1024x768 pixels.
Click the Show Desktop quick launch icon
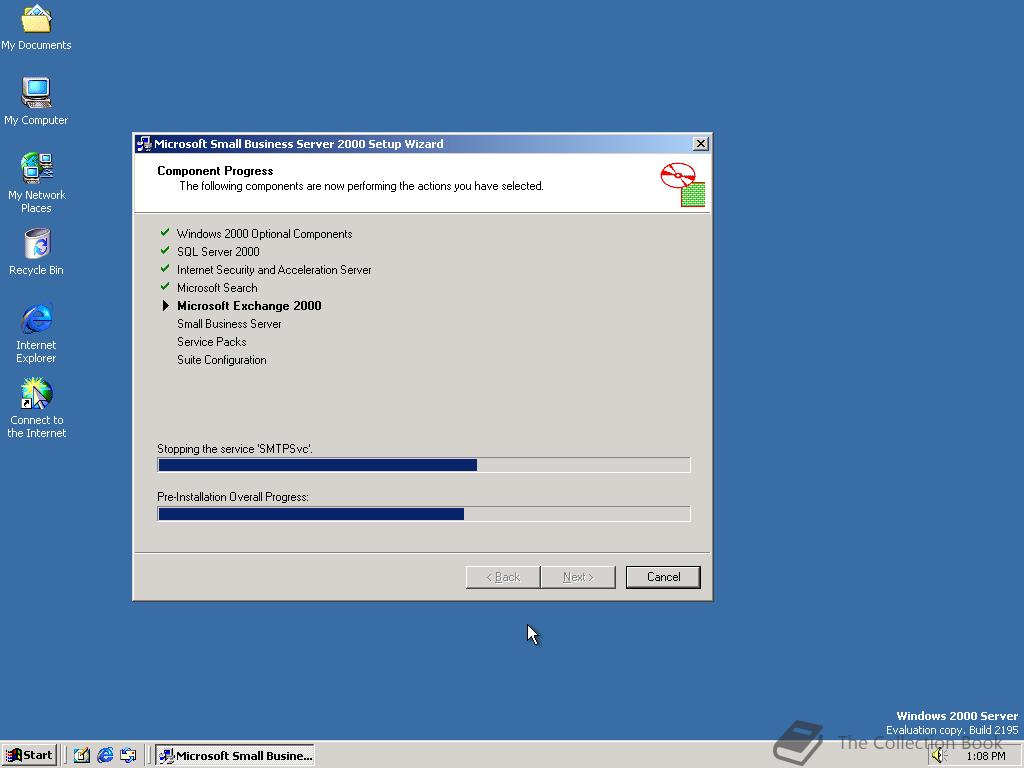click(81, 755)
